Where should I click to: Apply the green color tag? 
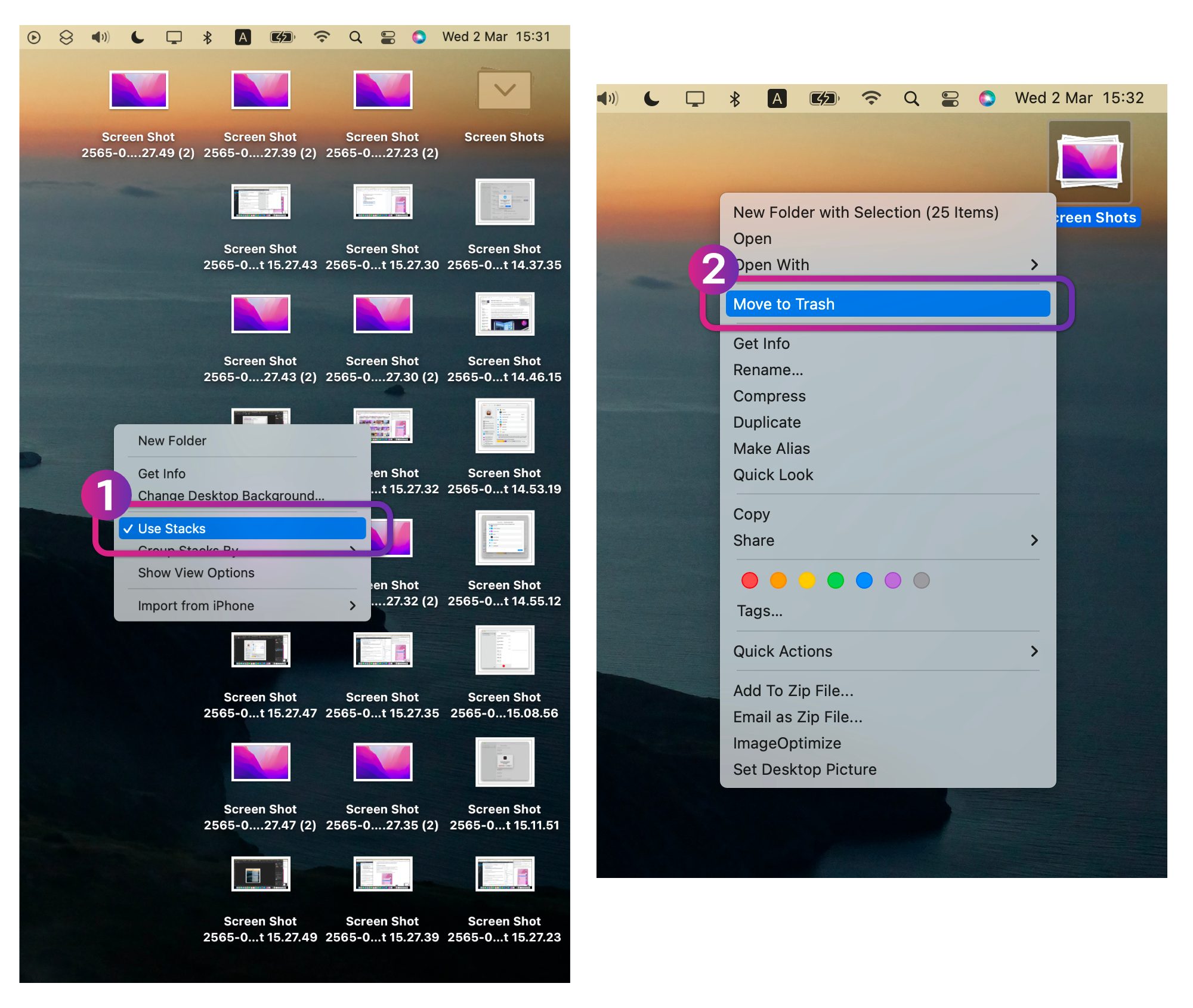pos(836,580)
